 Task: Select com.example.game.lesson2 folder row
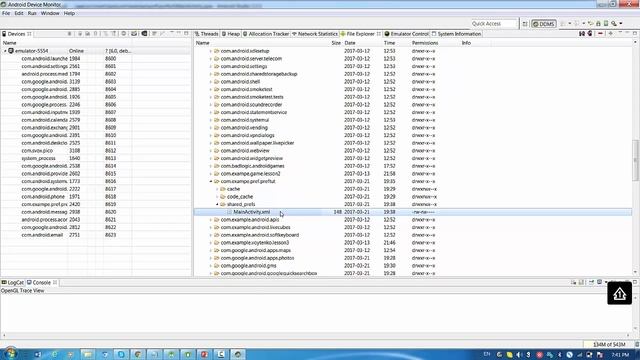pos(413,174)
